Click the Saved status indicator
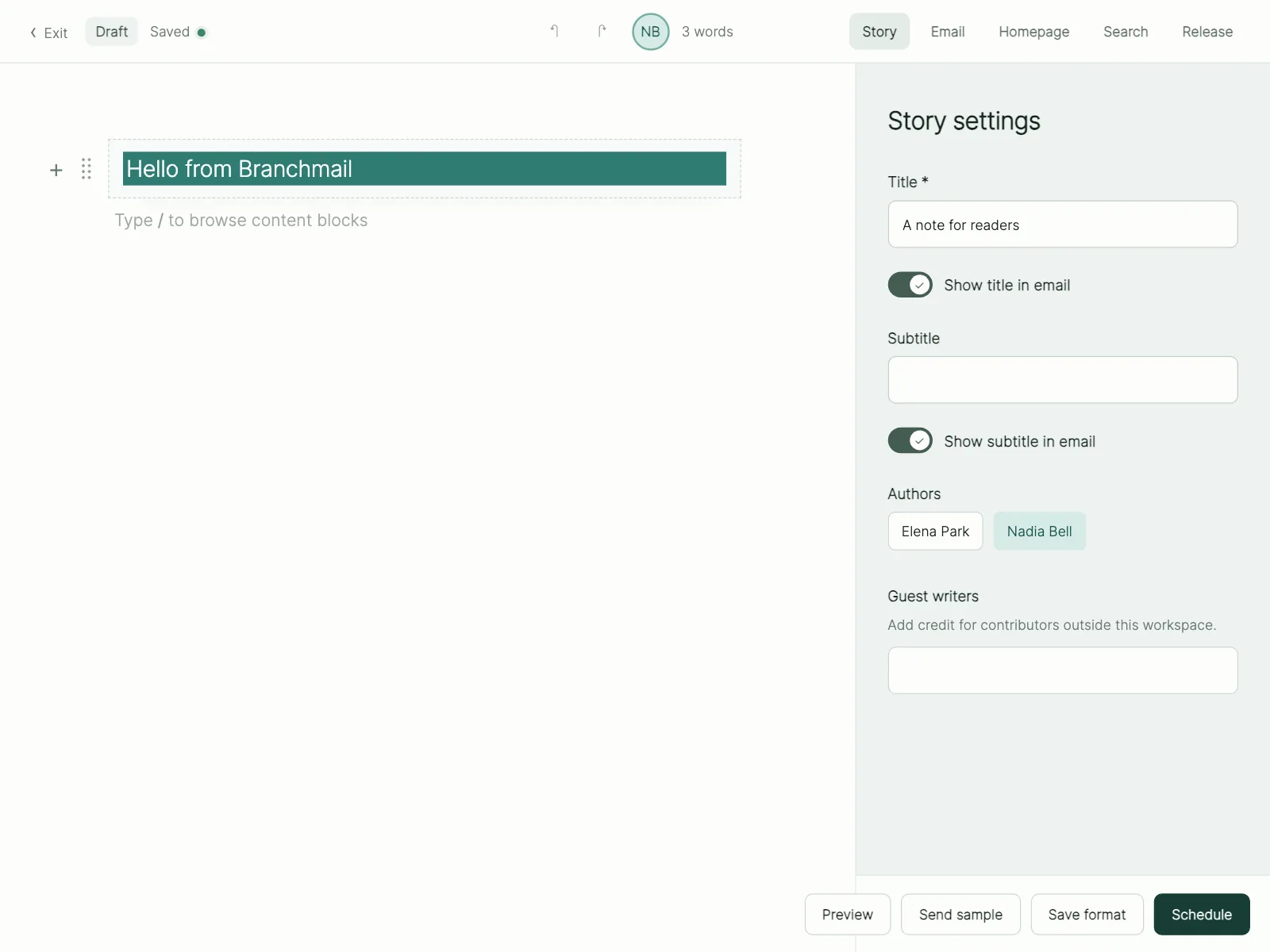This screenshot has height=952, width=1270. (178, 32)
